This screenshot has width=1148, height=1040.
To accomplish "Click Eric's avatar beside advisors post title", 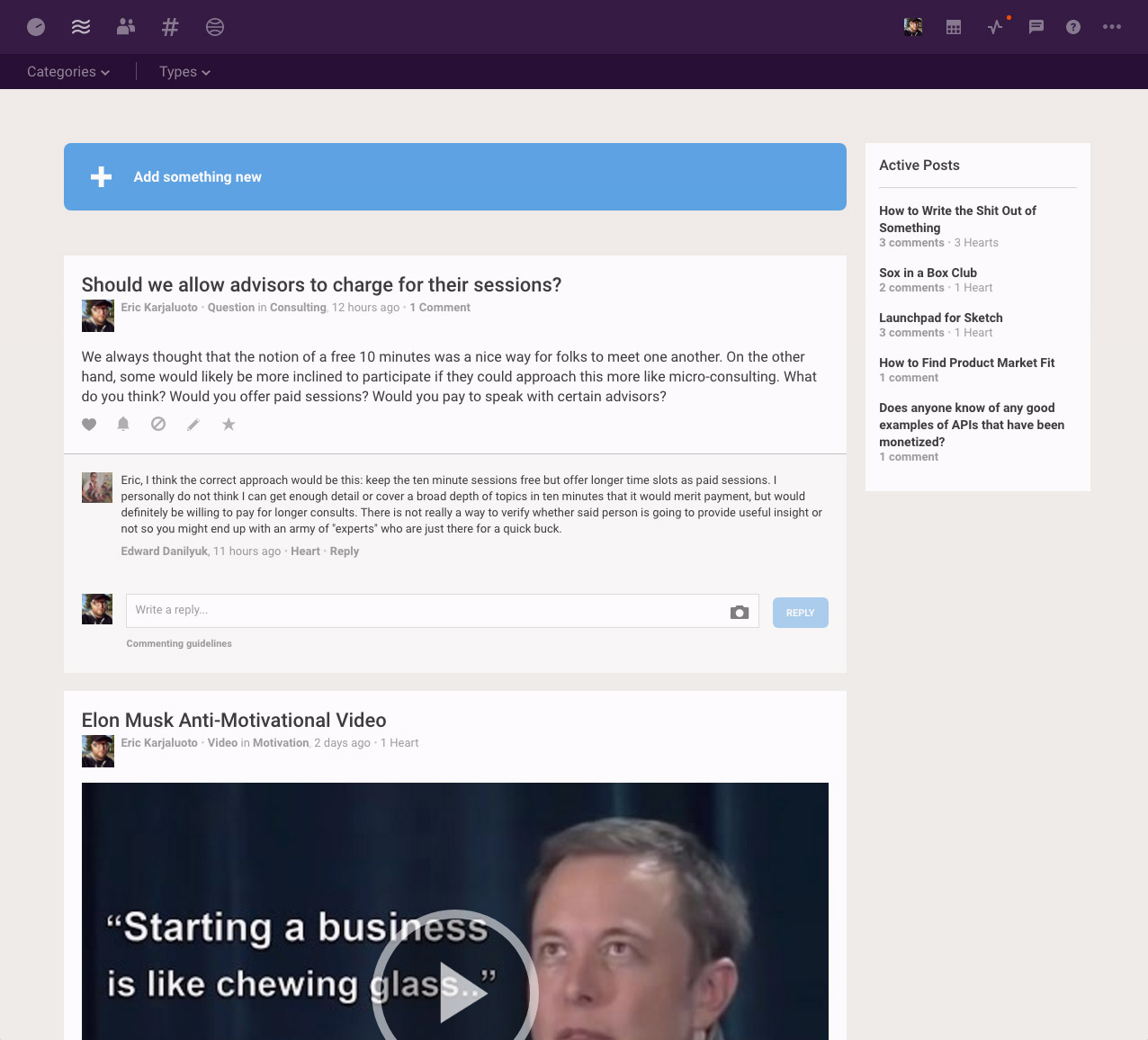I will tap(98, 316).
